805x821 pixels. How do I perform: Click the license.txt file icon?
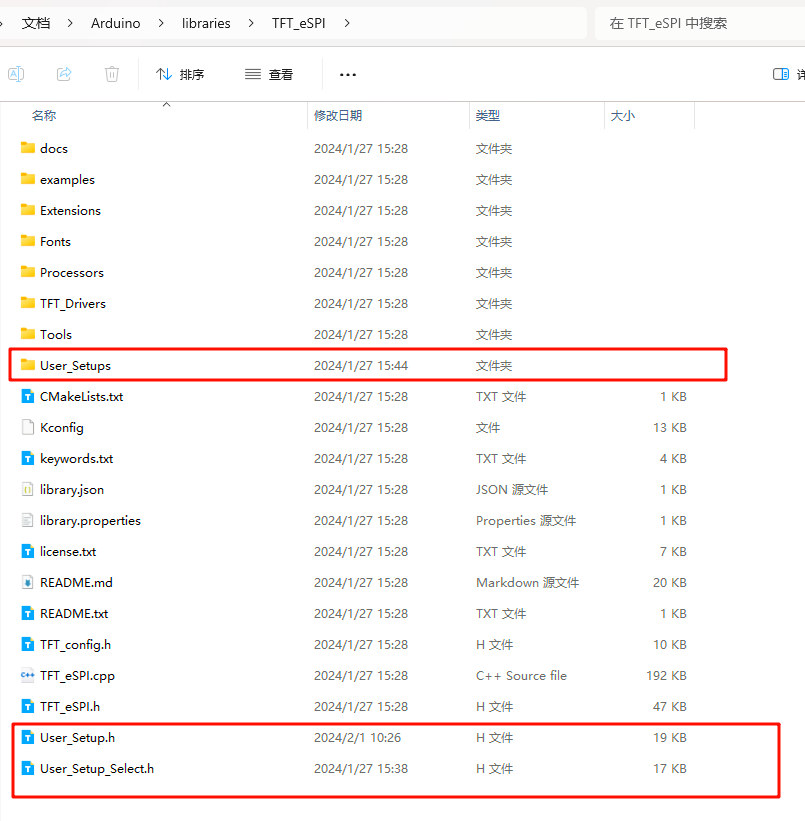28,551
